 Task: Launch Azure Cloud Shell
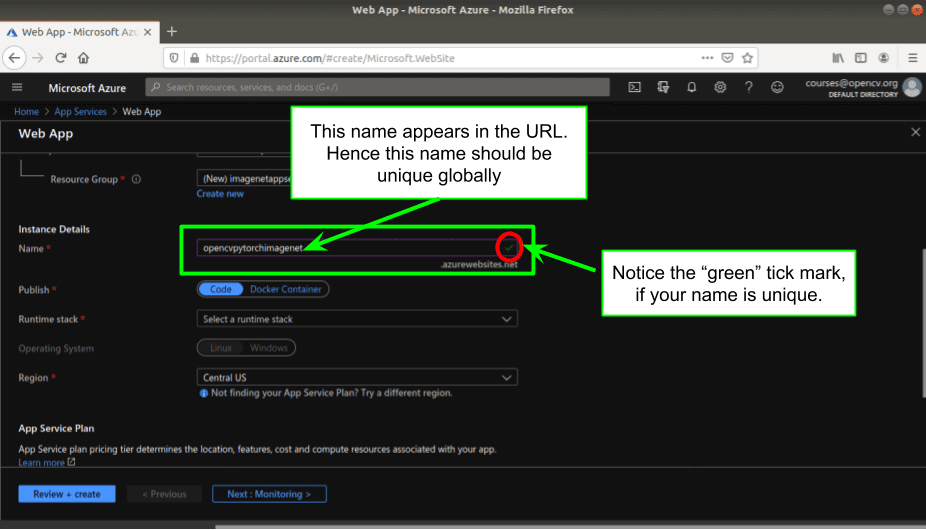[x=634, y=87]
